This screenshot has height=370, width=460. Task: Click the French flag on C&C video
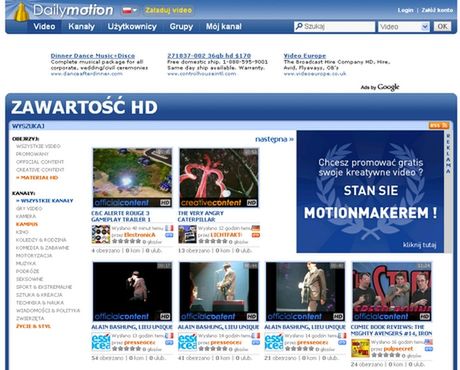pos(169,228)
